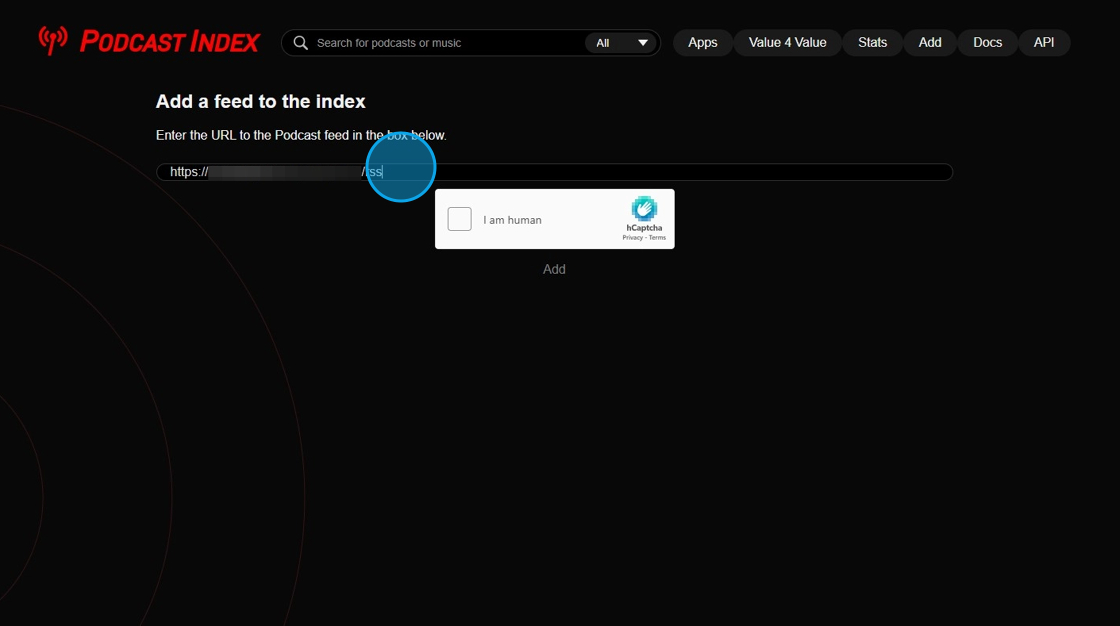Open the Apps page
Image resolution: width=1120 pixels, height=626 pixels.
[702, 43]
